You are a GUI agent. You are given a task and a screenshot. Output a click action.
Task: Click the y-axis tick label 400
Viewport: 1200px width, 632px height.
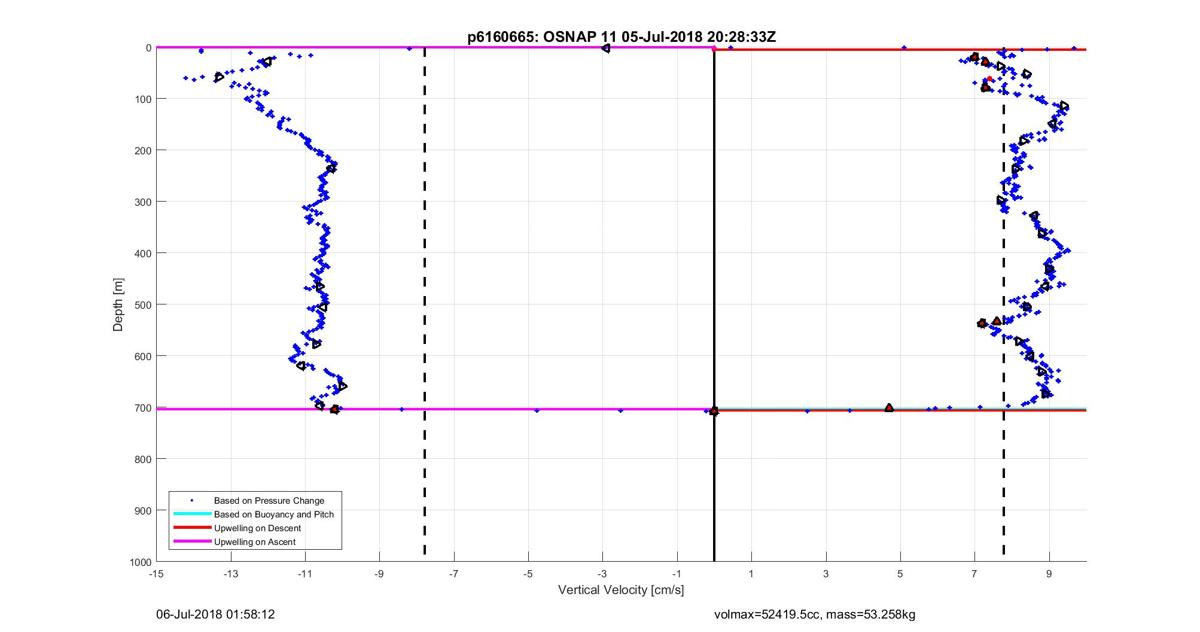click(142, 254)
